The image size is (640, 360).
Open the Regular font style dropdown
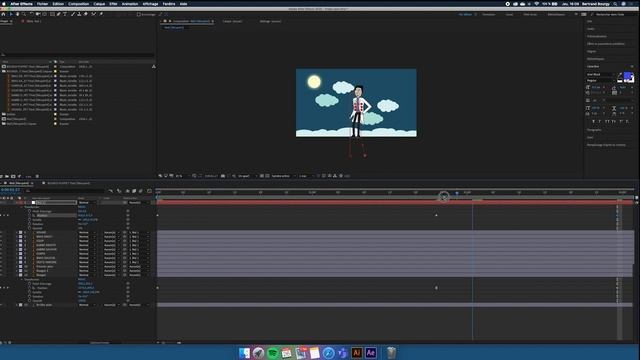click(x=600, y=80)
